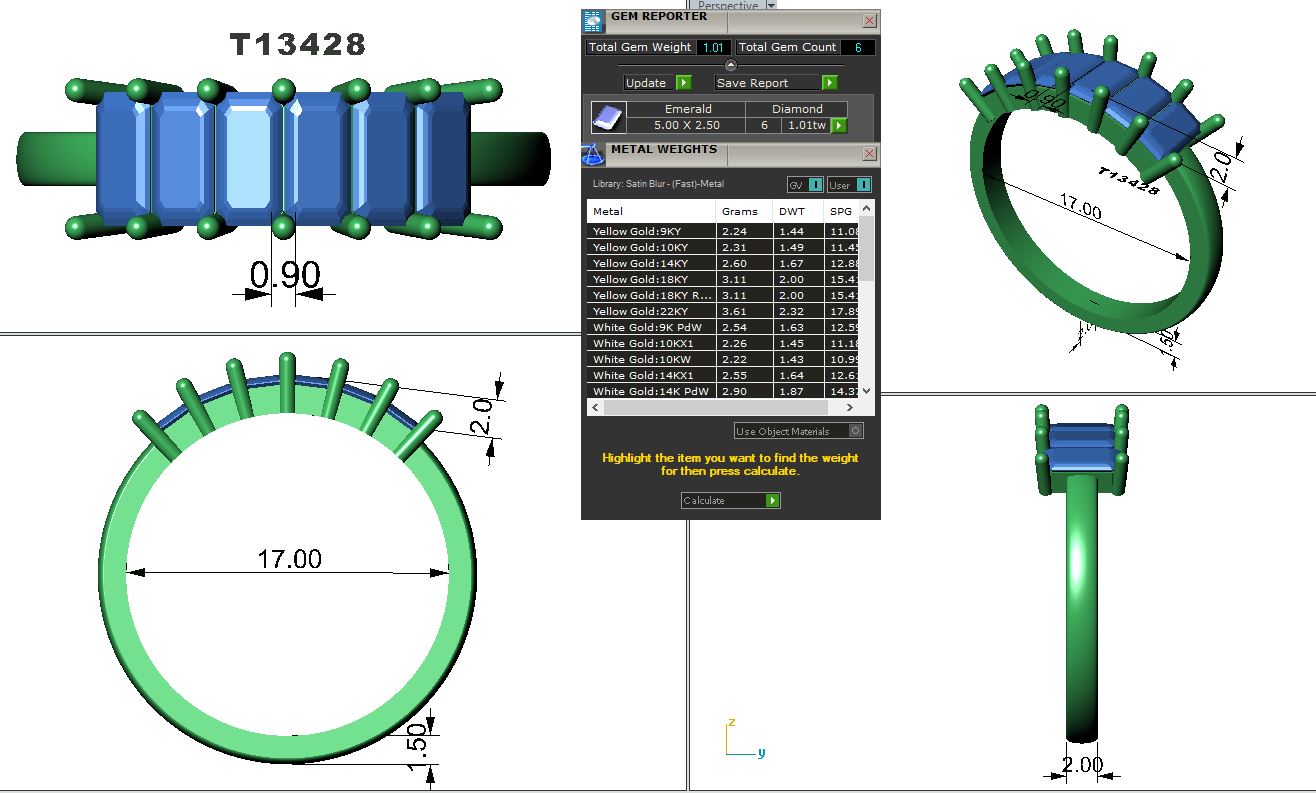Click the emerald gem thumbnail icon
This screenshot has width=1316, height=793.
608,117
